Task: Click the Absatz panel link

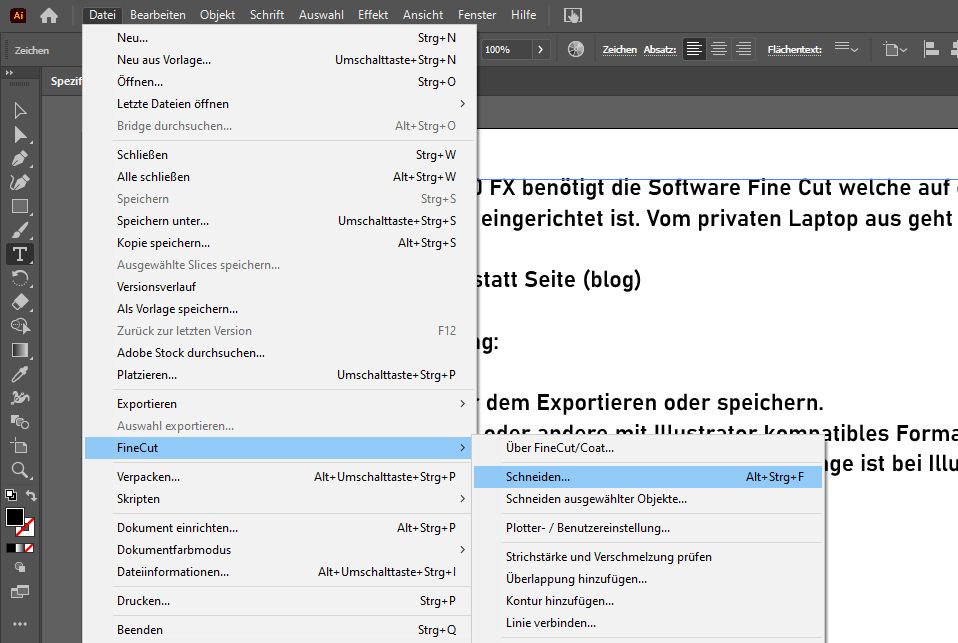Action: coord(659,49)
